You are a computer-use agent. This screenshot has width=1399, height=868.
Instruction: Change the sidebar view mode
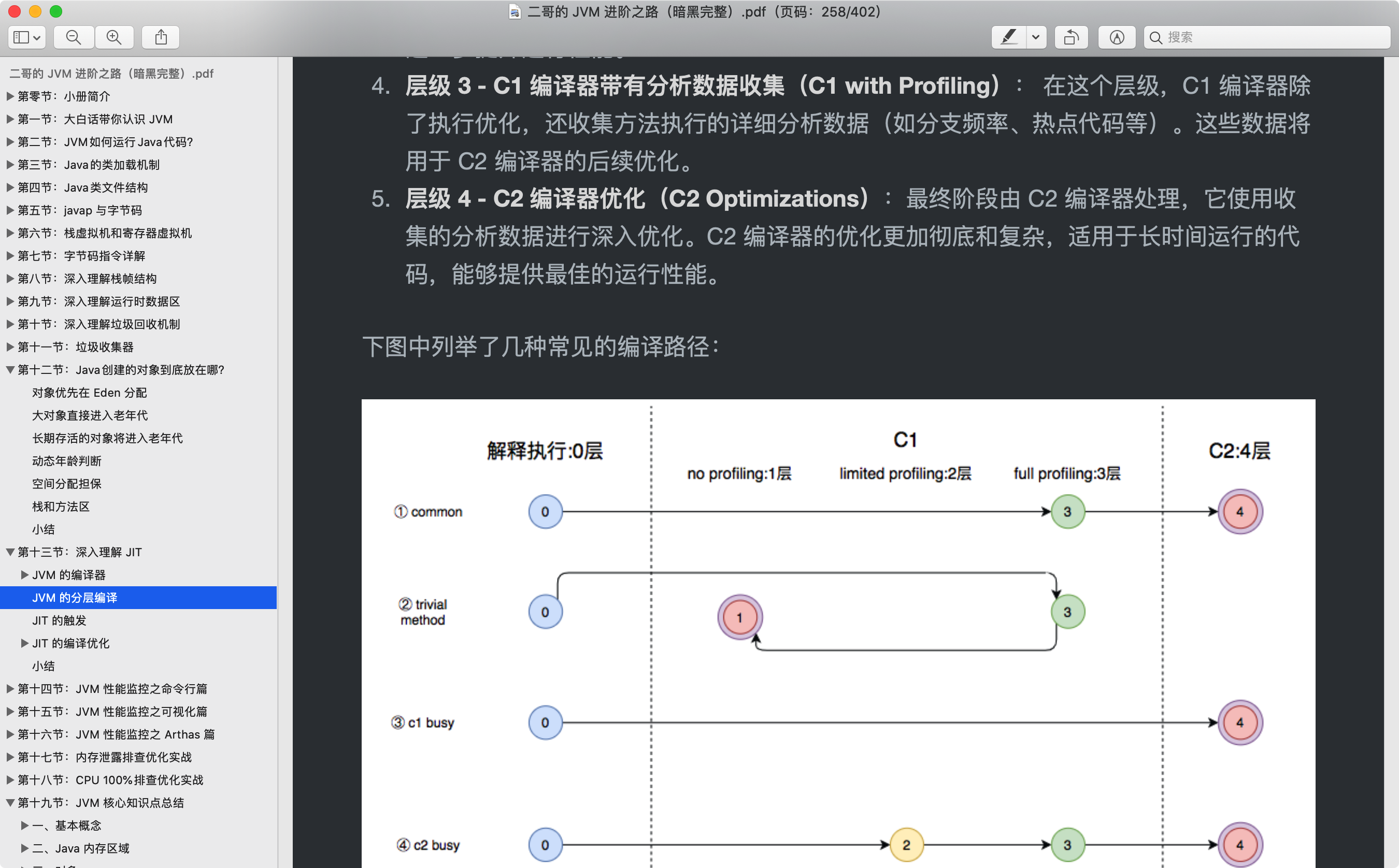tap(26, 37)
